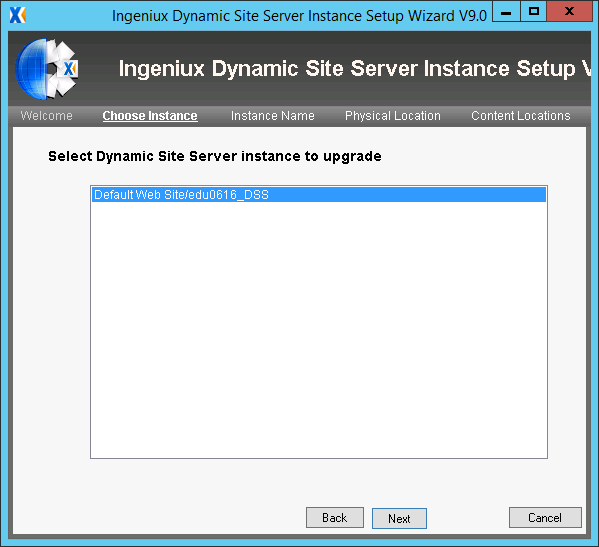Select Default Web Site/edu0616_DSS instance
This screenshot has height=547, width=599.
tap(319, 195)
